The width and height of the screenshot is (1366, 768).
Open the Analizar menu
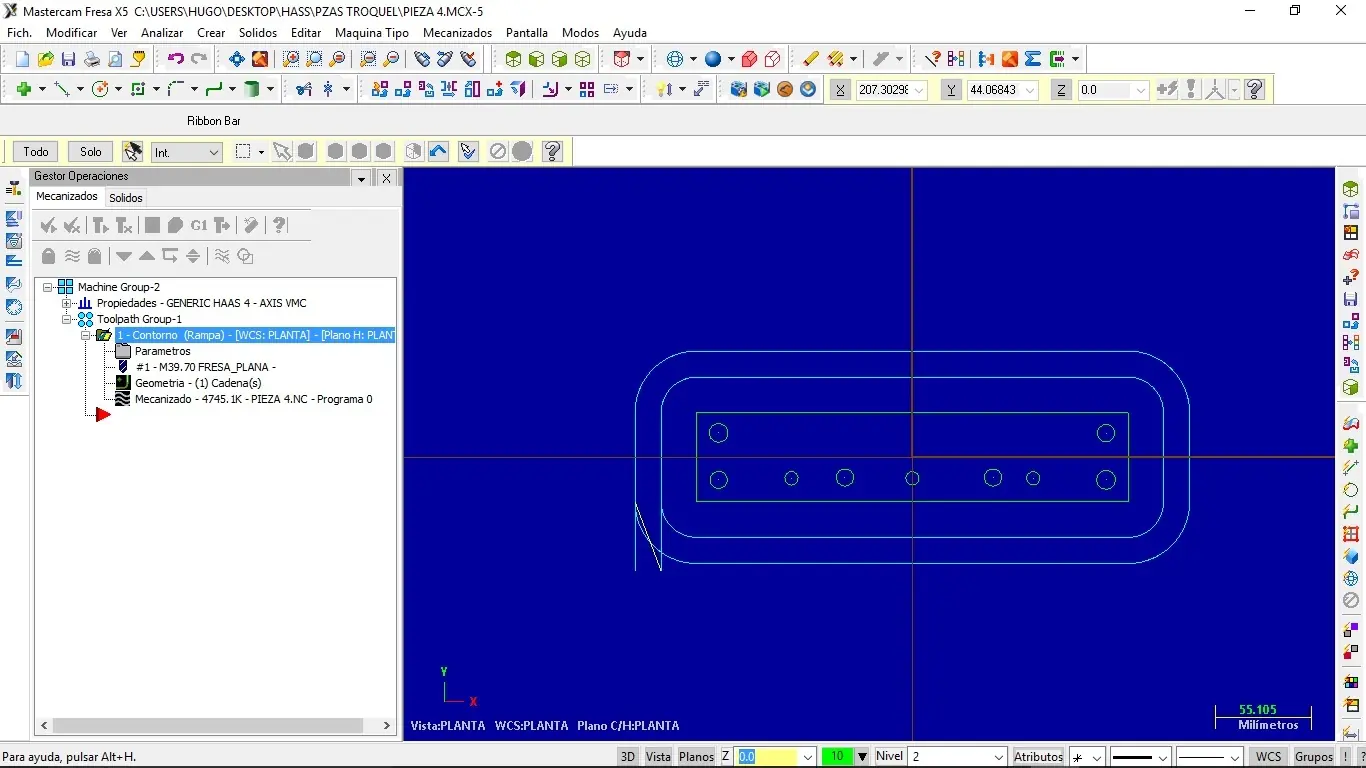[162, 33]
